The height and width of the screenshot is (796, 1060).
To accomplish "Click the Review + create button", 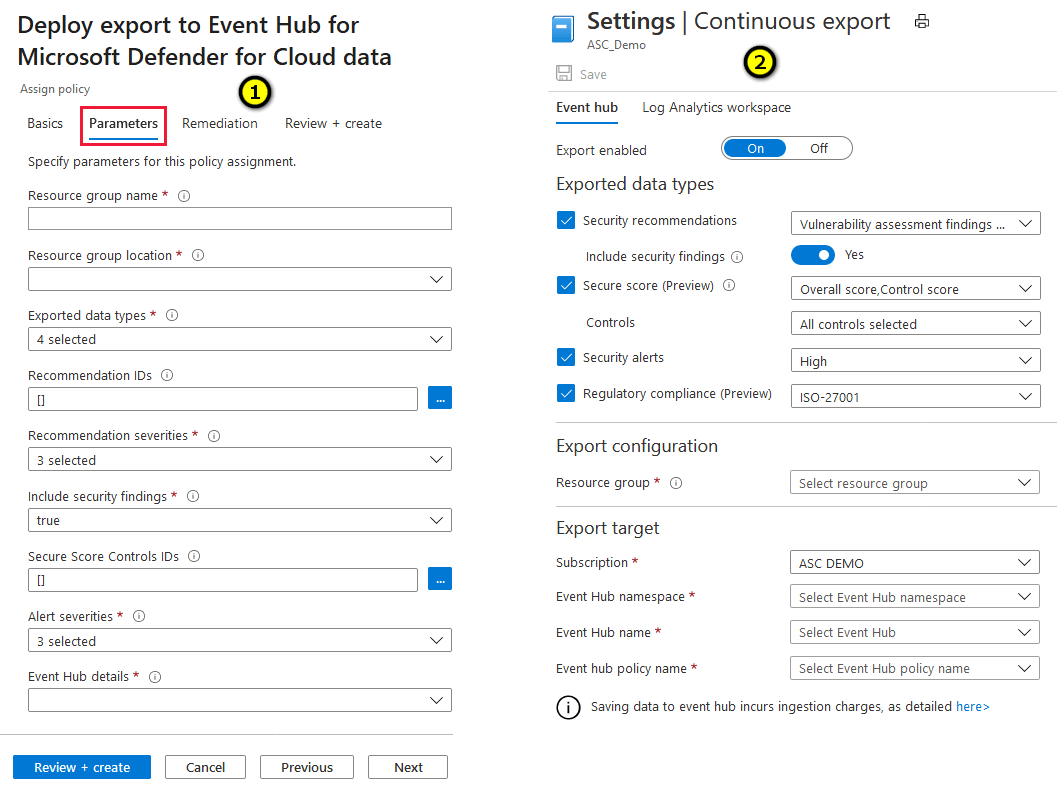I will tap(82, 767).
